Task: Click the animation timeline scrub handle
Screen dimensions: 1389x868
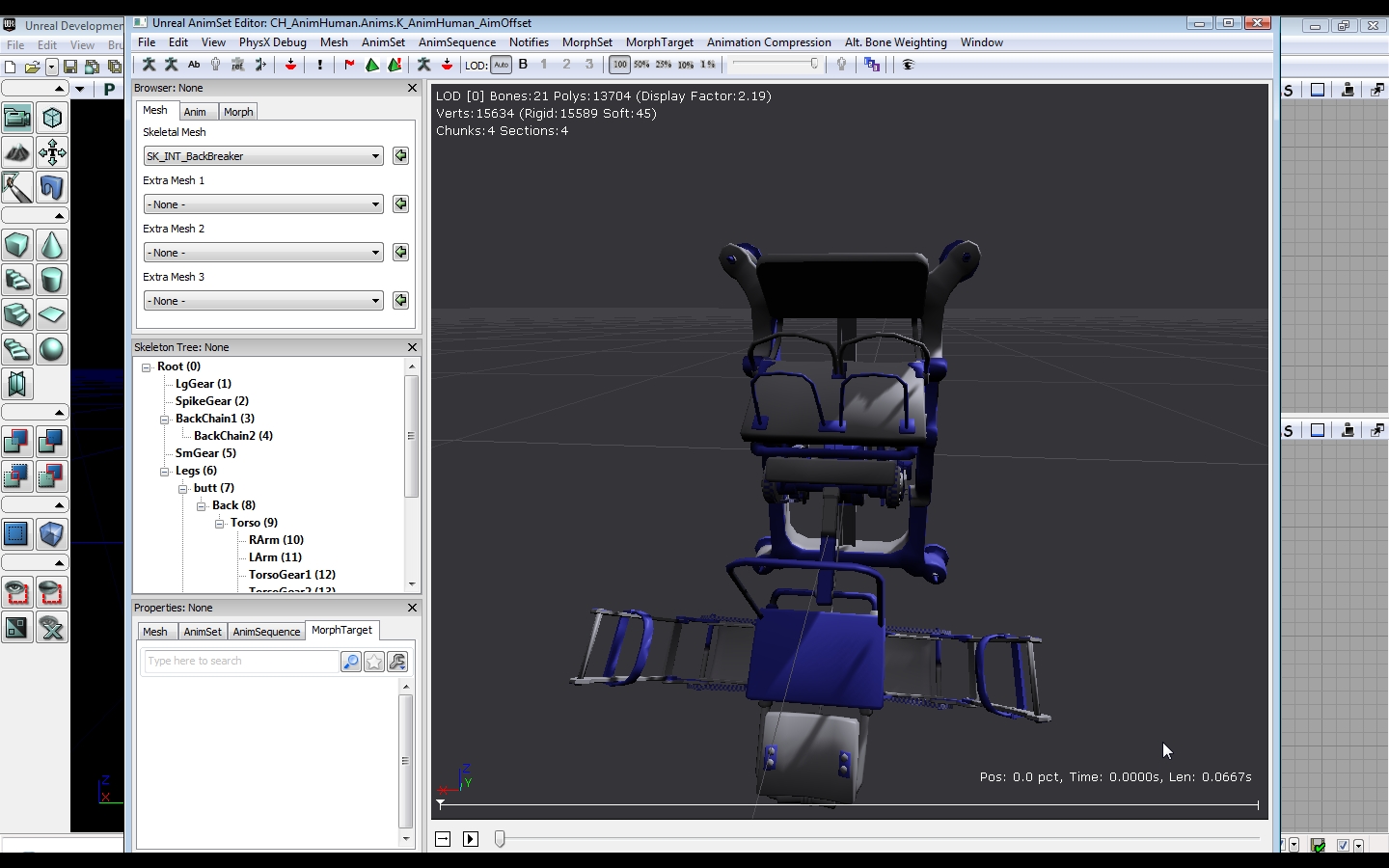Action: click(500, 839)
